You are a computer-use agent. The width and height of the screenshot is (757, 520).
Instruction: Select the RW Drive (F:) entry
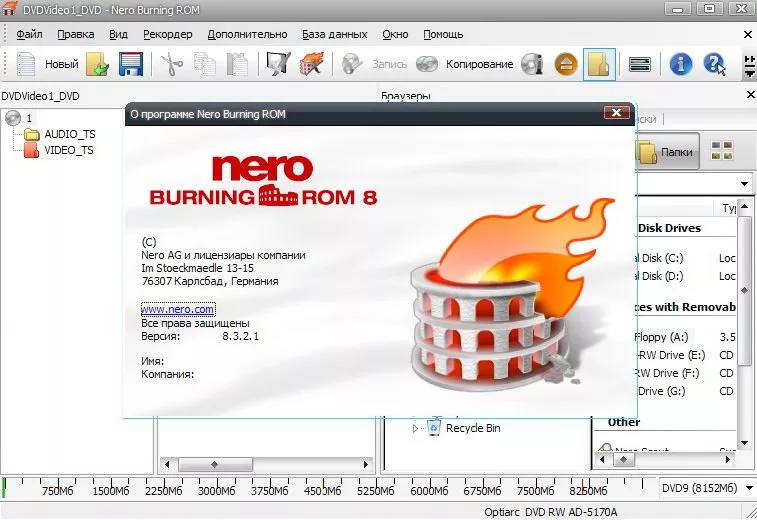pos(669,373)
